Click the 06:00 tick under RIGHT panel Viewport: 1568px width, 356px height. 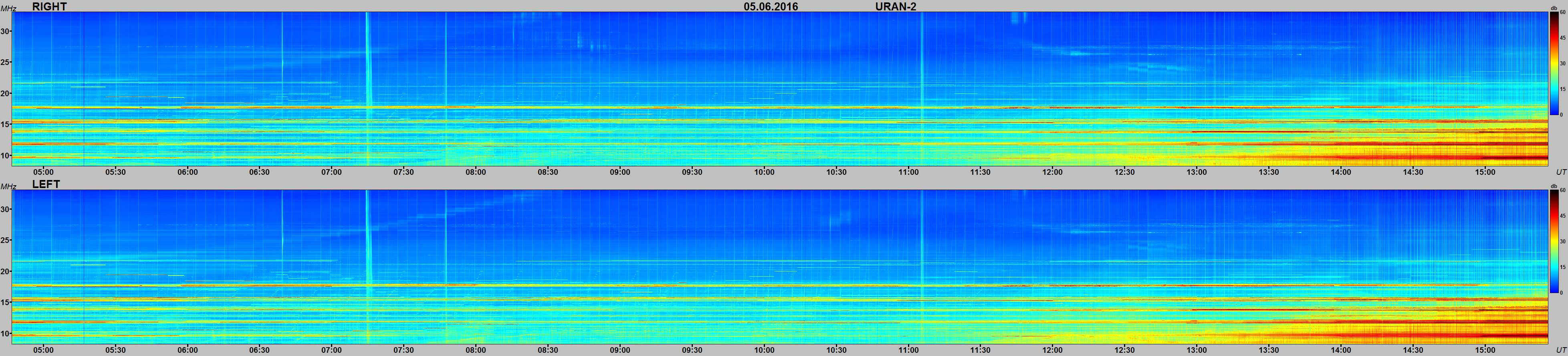point(188,172)
